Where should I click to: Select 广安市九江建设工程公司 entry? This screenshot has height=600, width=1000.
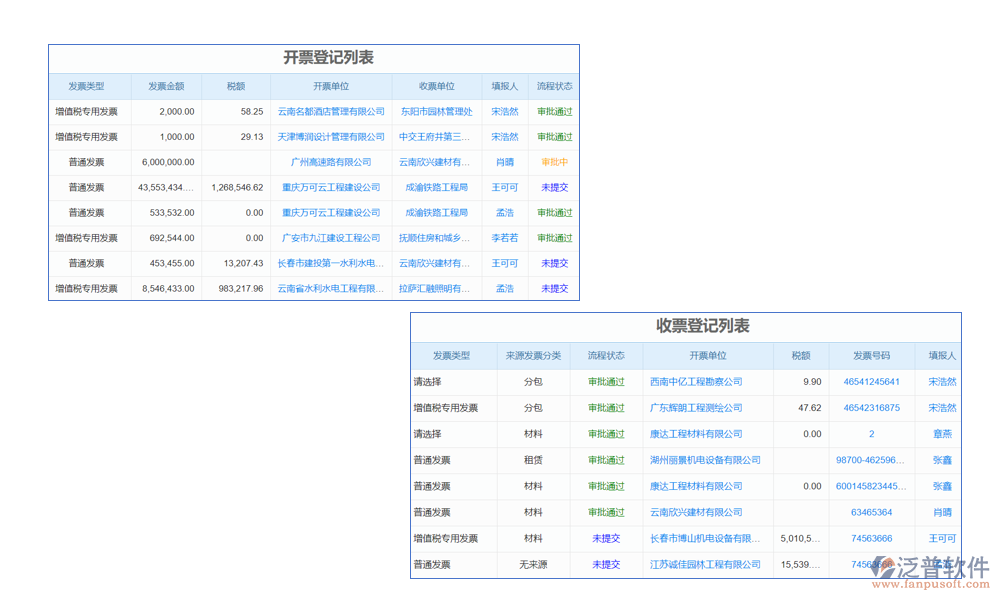pos(331,238)
